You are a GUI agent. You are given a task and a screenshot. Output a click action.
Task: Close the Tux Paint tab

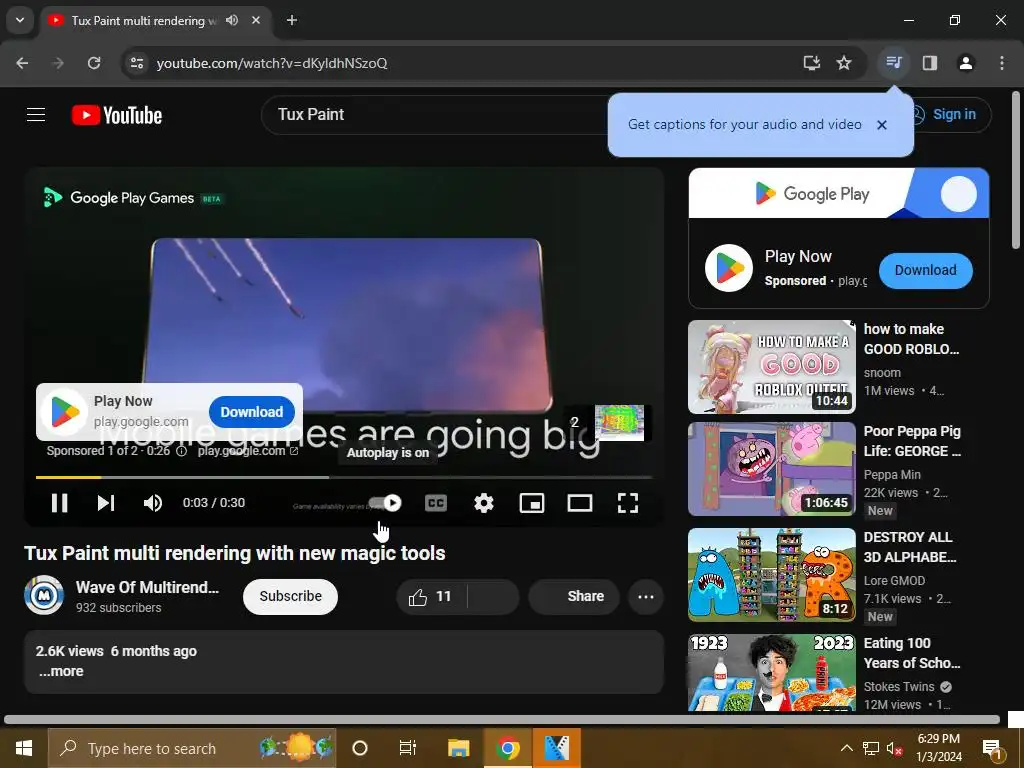click(x=256, y=20)
